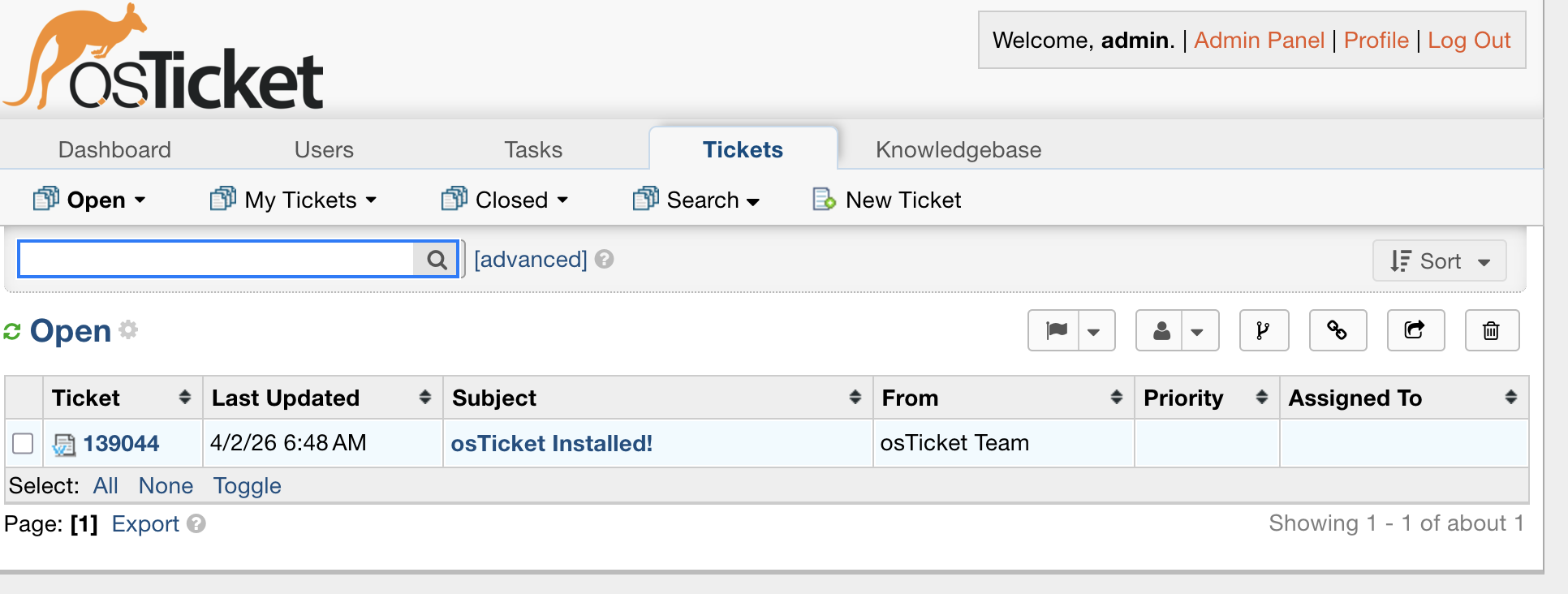Open queue settings gear next to Open
This screenshot has width=1568, height=594.
pos(128,329)
